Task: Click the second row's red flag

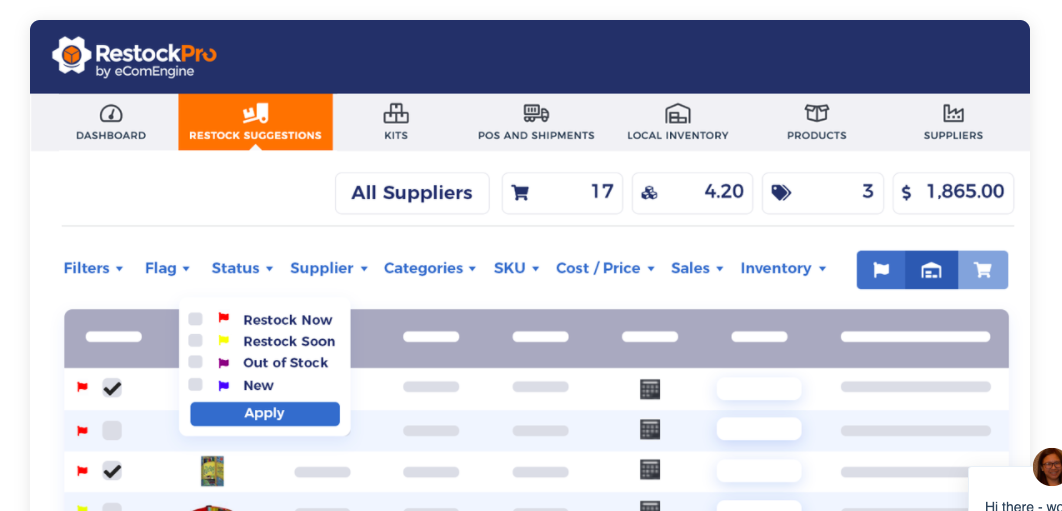Action: coord(82,430)
